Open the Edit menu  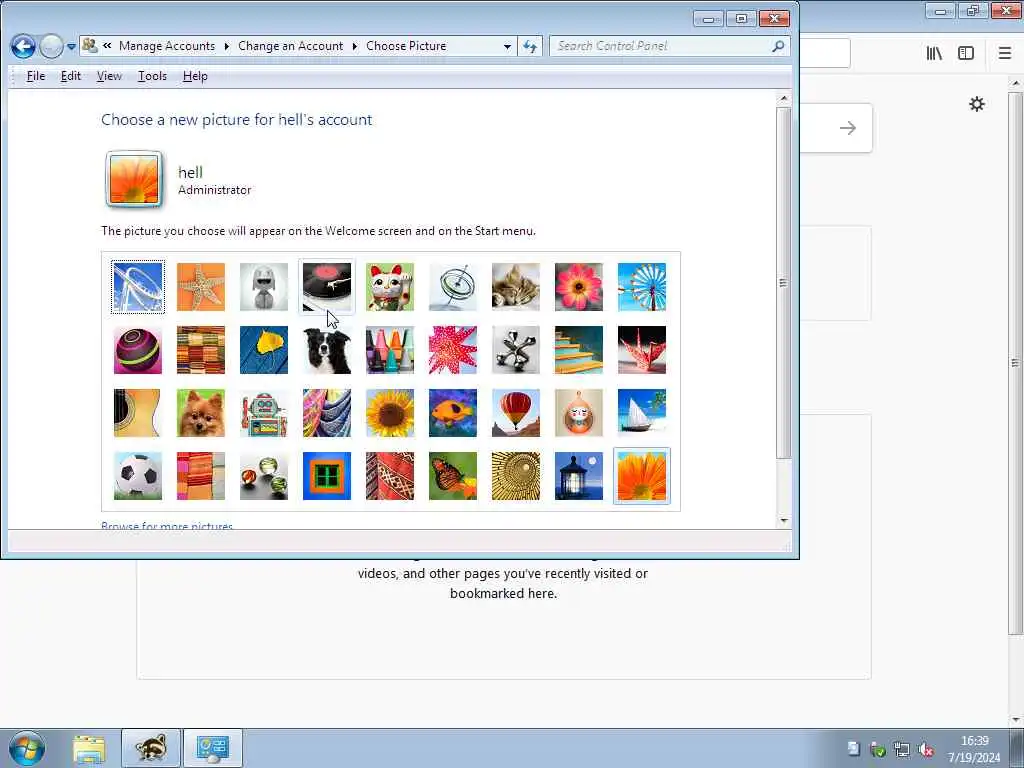click(71, 76)
